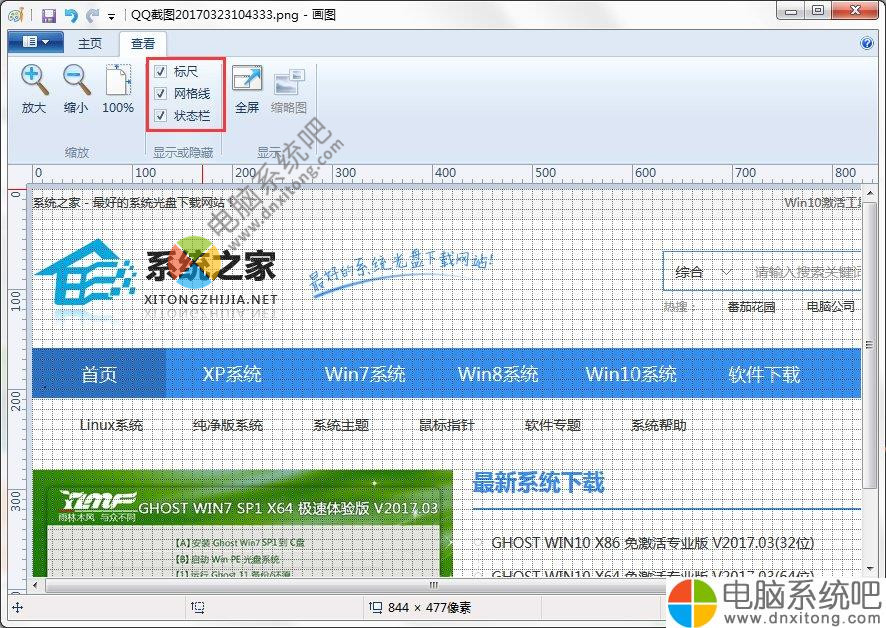
Task: Click the Thumbnail (缩略图) icon
Action: click(289, 81)
